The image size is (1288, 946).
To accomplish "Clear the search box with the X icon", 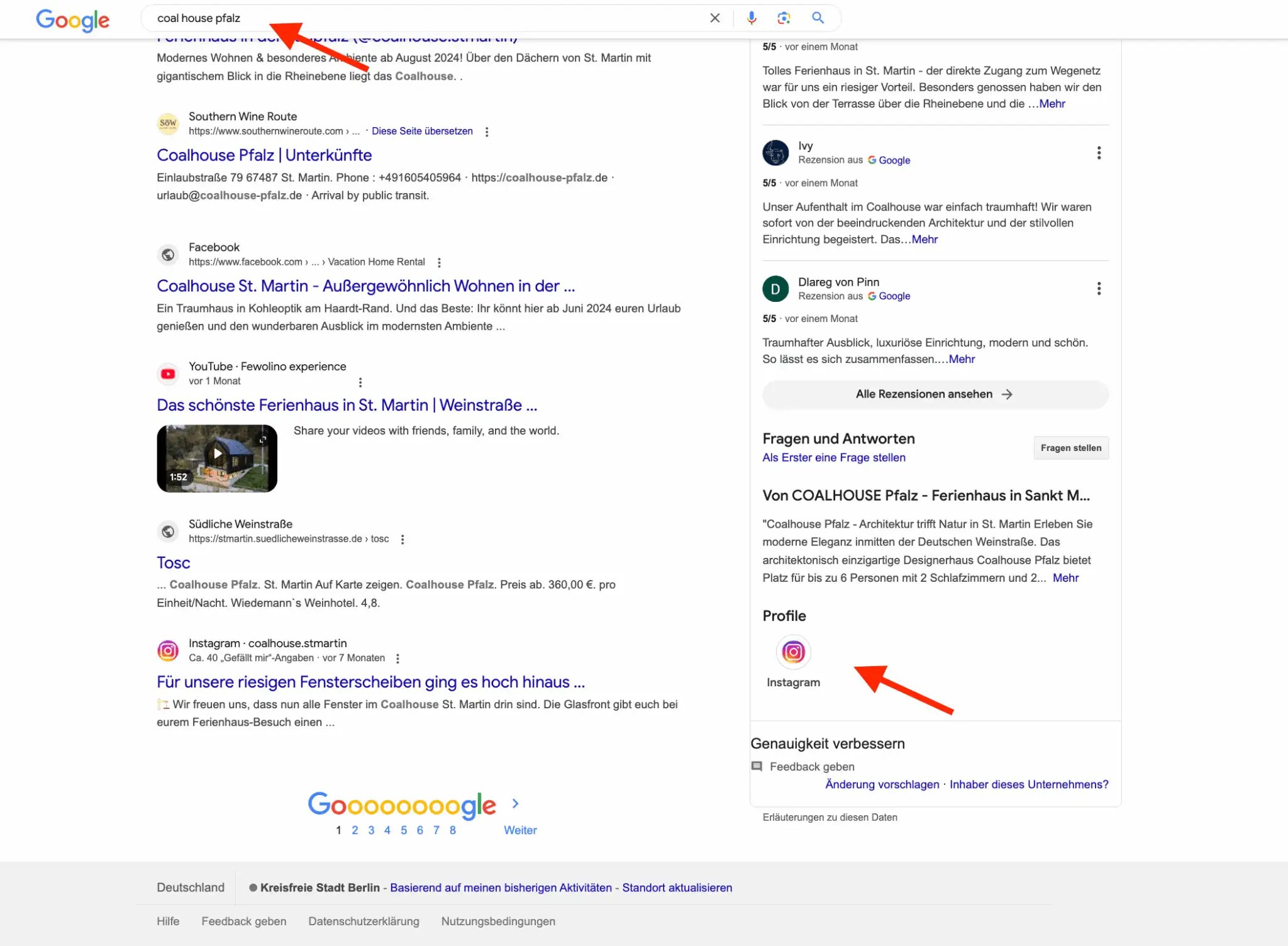I will tap(714, 18).
